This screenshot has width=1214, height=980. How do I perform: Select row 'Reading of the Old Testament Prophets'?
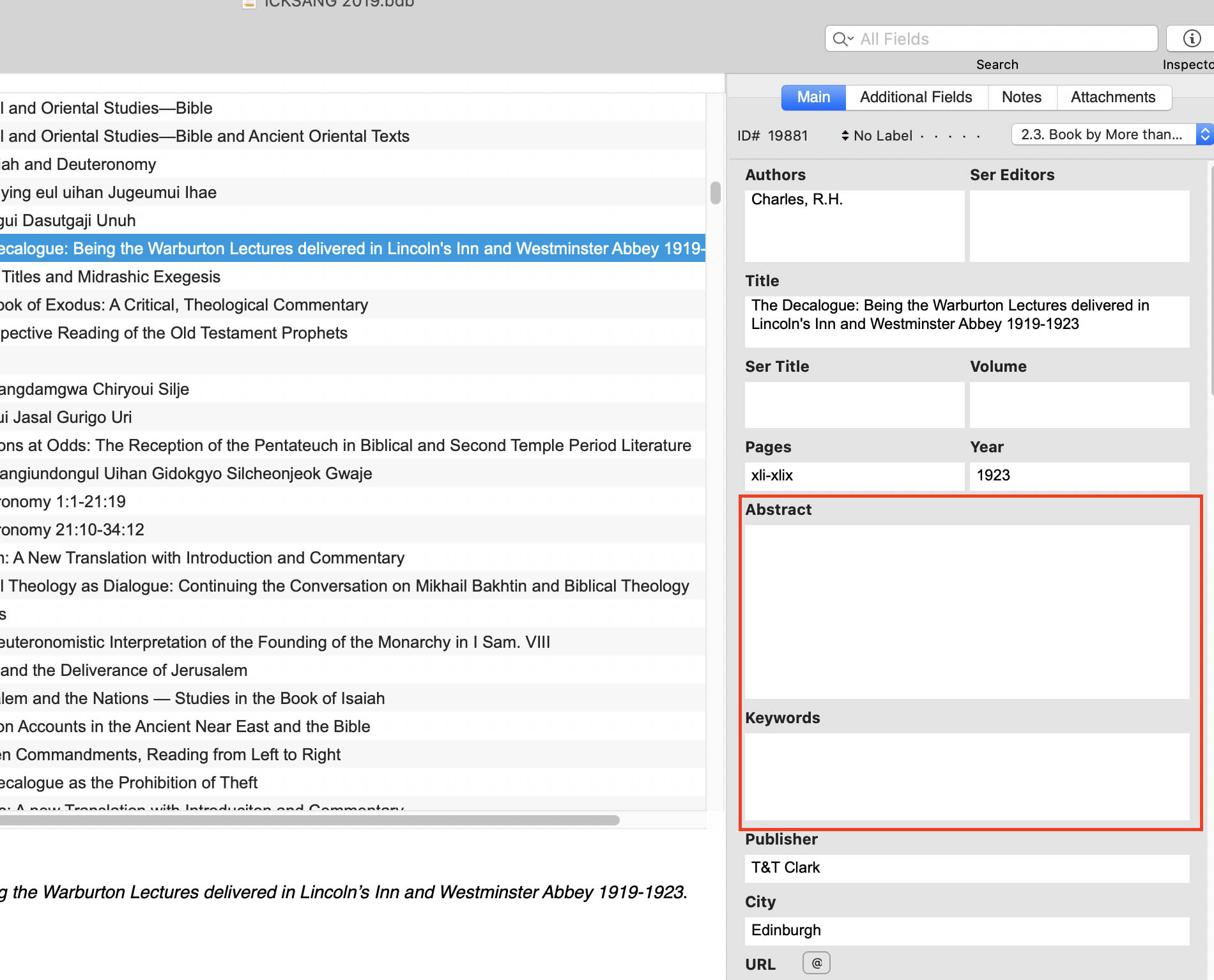[353, 333]
